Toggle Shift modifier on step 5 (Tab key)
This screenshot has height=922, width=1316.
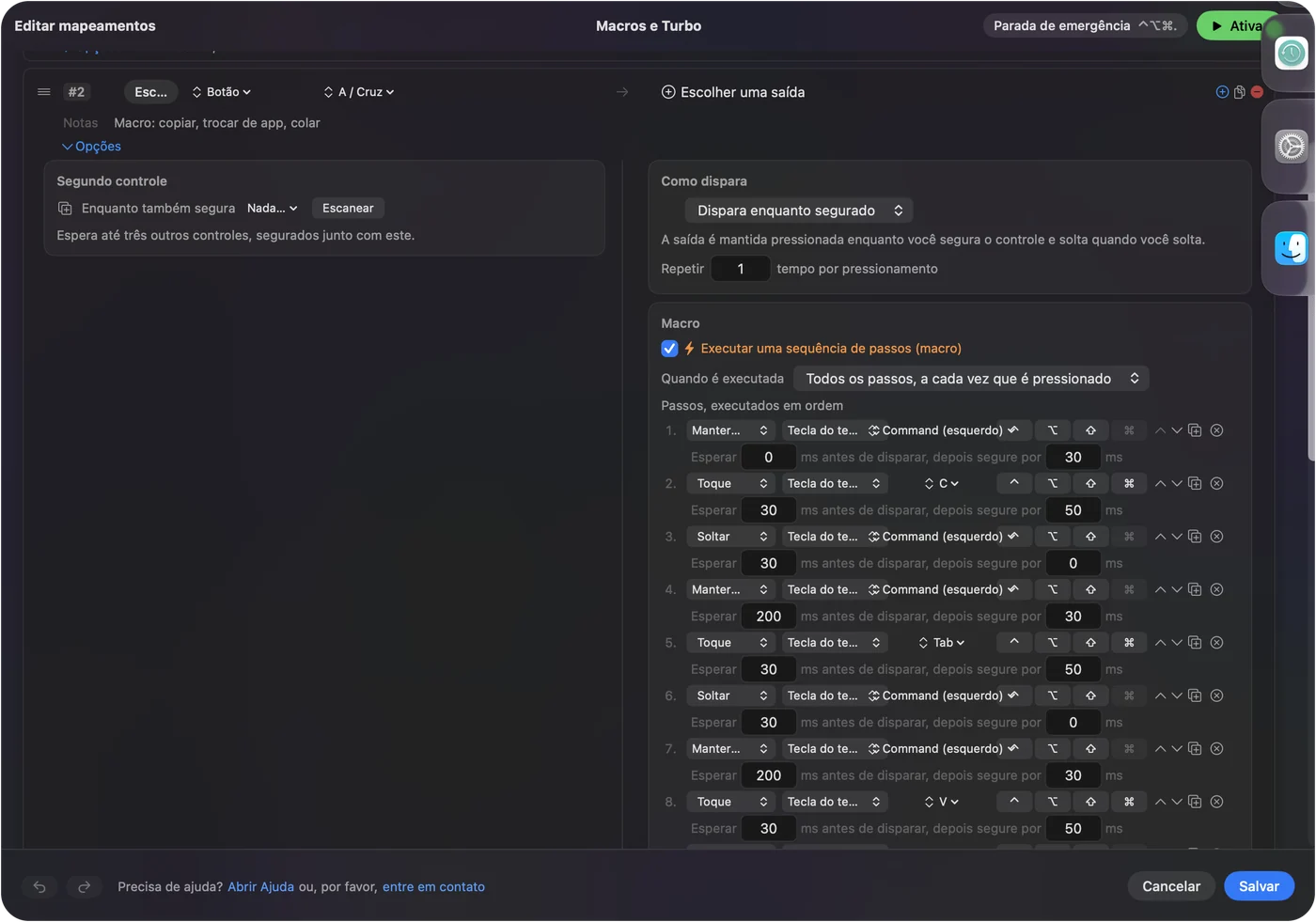(x=1090, y=643)
